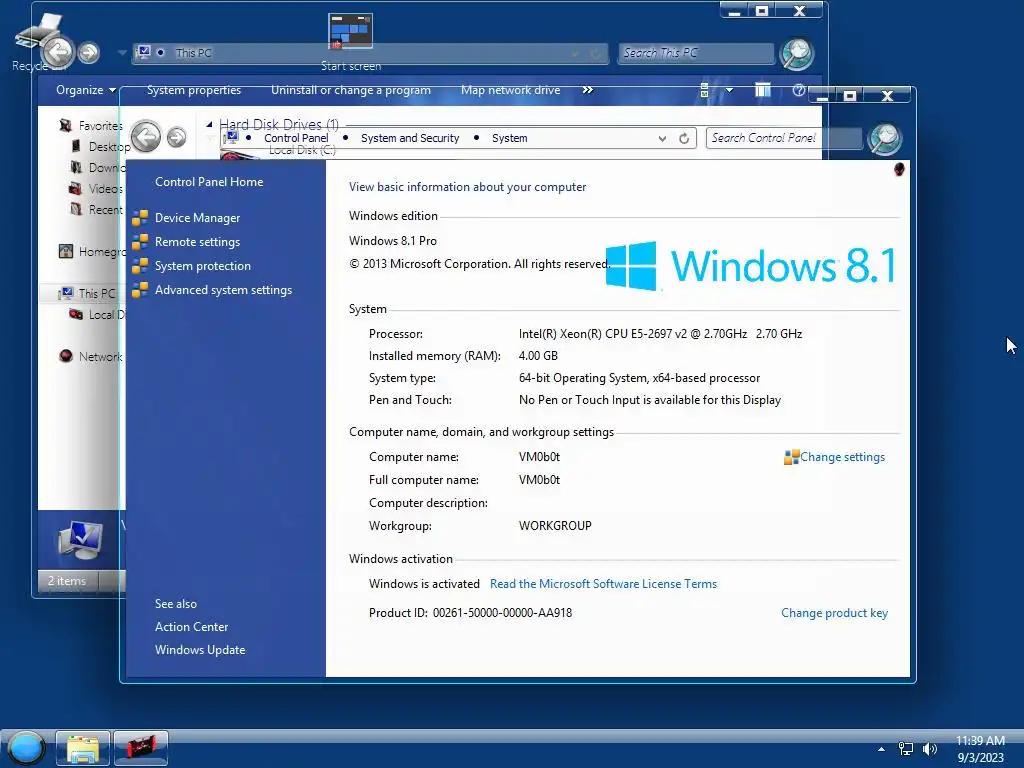Click Start screen desktop icon
This screenshot has height=768, width=1024.
click(x=351, y=42)
